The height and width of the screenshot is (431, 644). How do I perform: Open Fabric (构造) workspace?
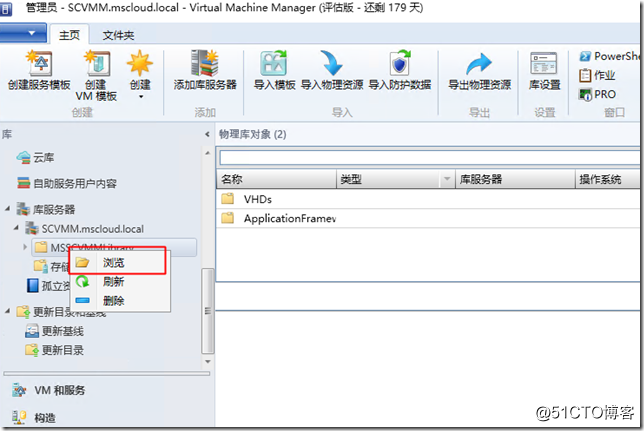coord(34,417)
